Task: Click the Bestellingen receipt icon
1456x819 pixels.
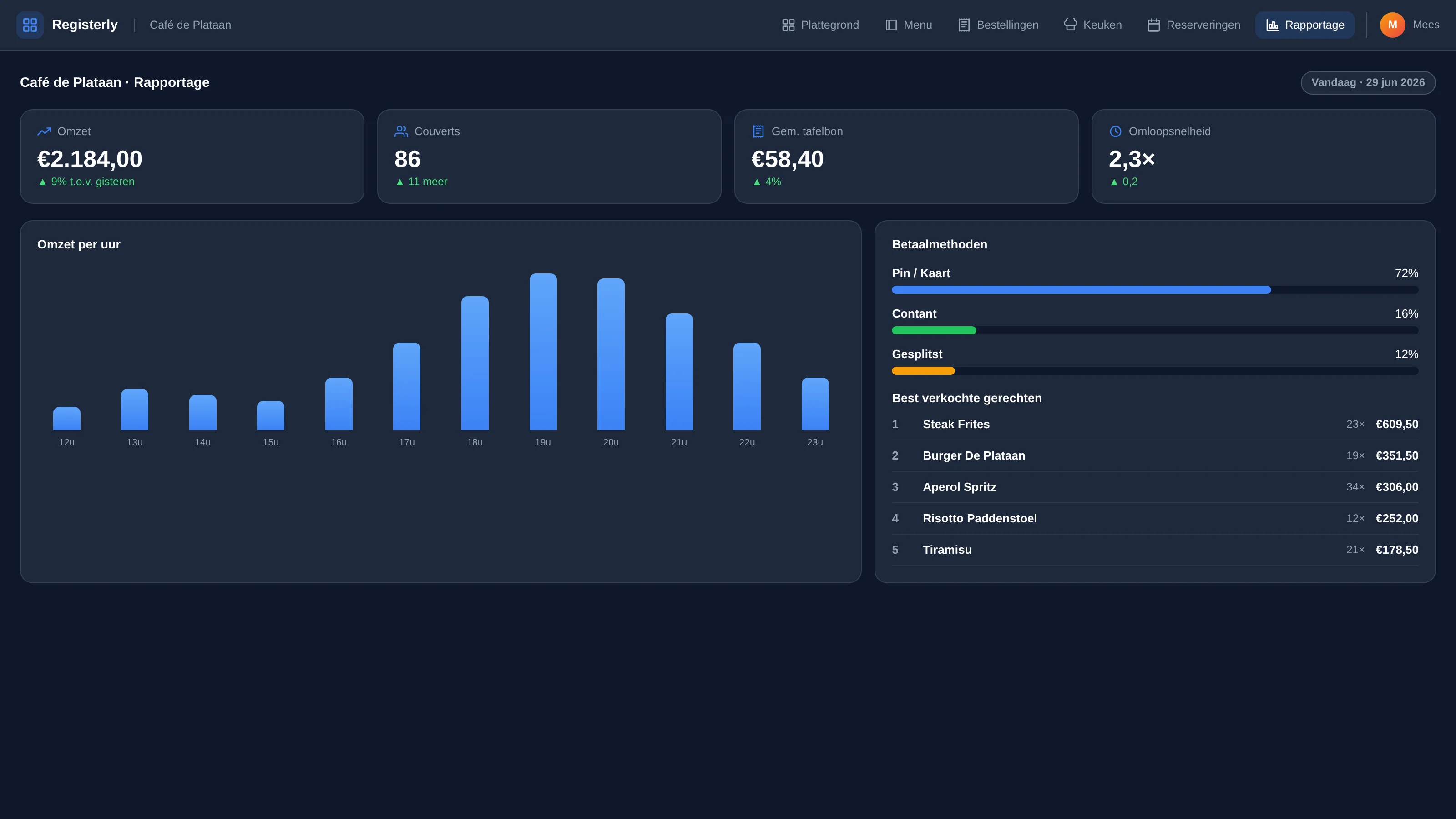Action: tap(964, 25)
